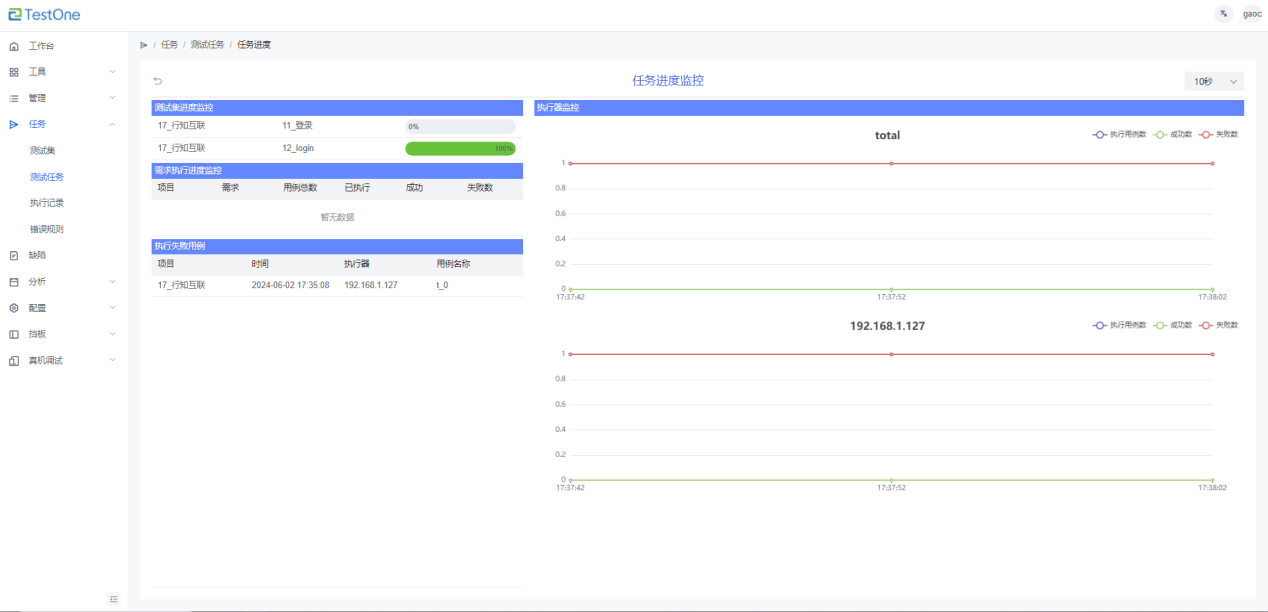The width and height of the screenshot is (1268, 612).
Task: Toggle 成功数 legend in 192.168.1.127 chart
Action: [1172, 325]
